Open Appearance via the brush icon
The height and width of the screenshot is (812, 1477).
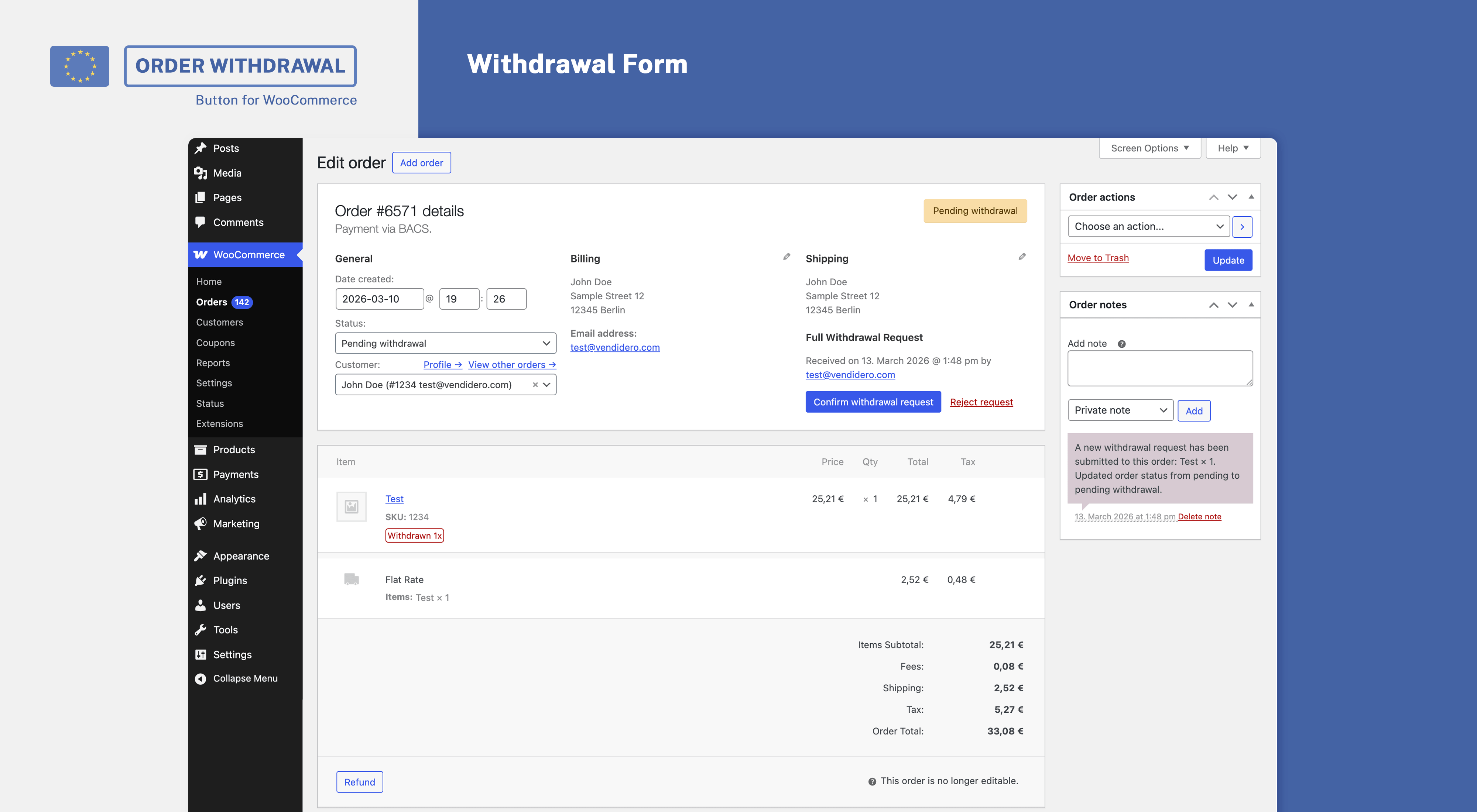pos(201,555)
